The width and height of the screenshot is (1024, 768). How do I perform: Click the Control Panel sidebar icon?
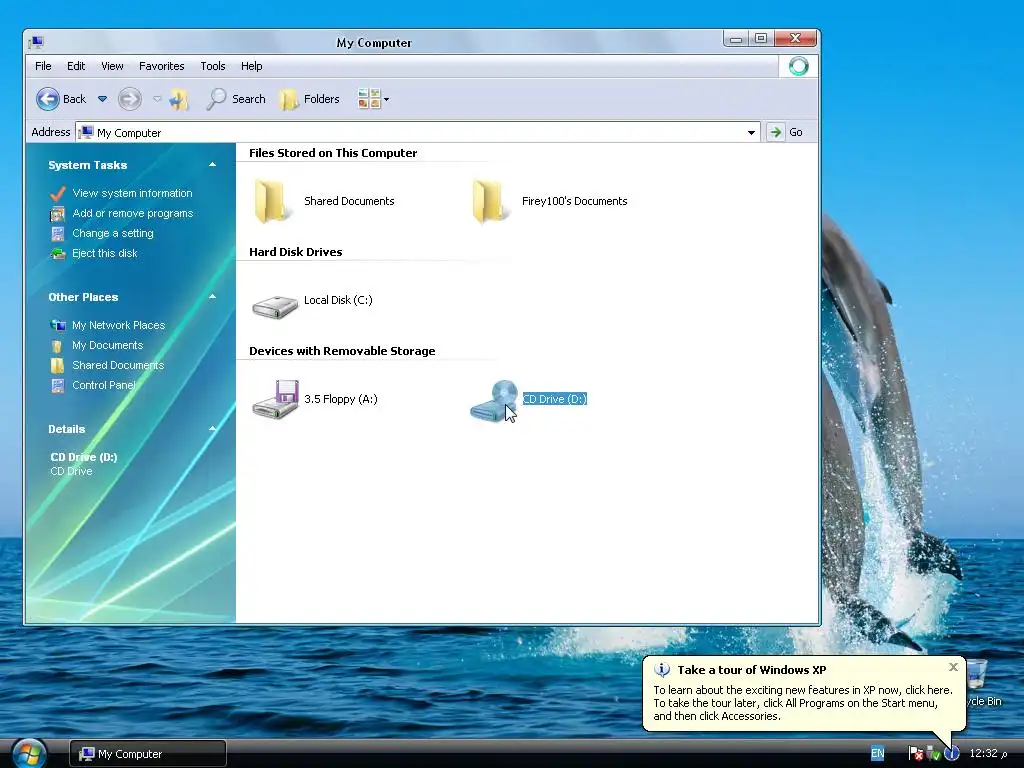57,386
